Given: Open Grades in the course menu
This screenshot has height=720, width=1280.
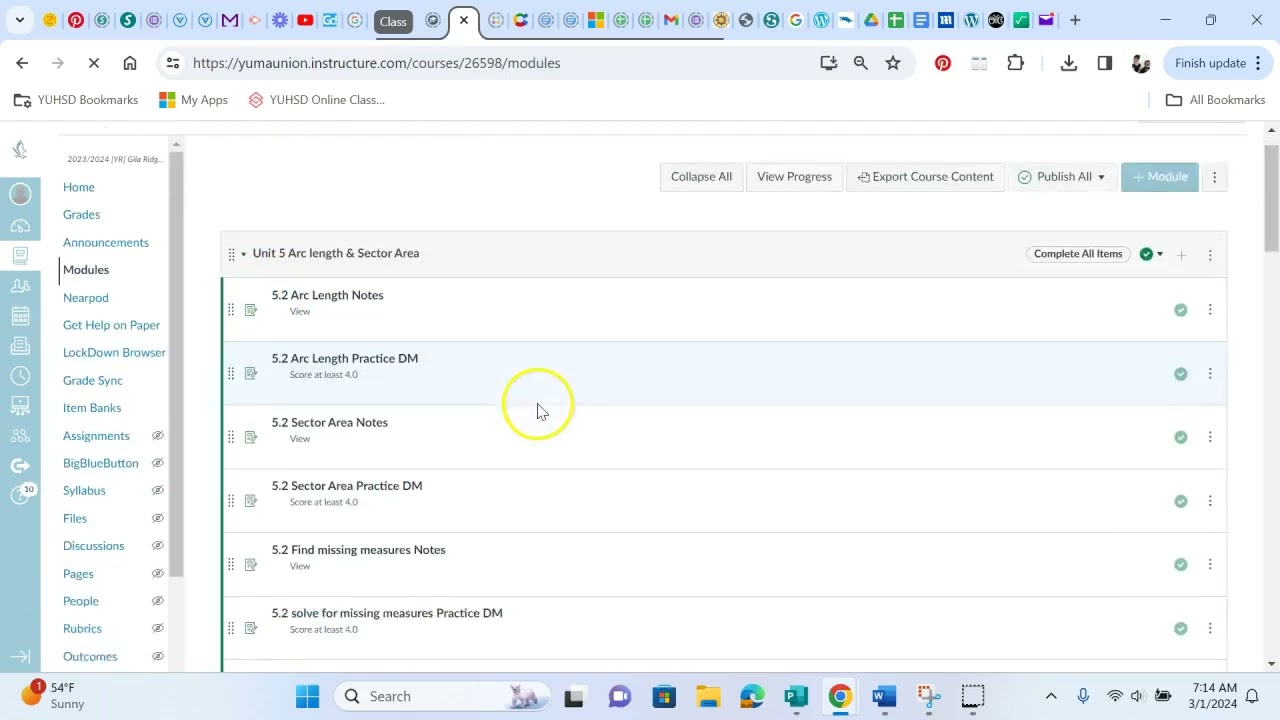Looking at the screenshot, I should (82, 215).
